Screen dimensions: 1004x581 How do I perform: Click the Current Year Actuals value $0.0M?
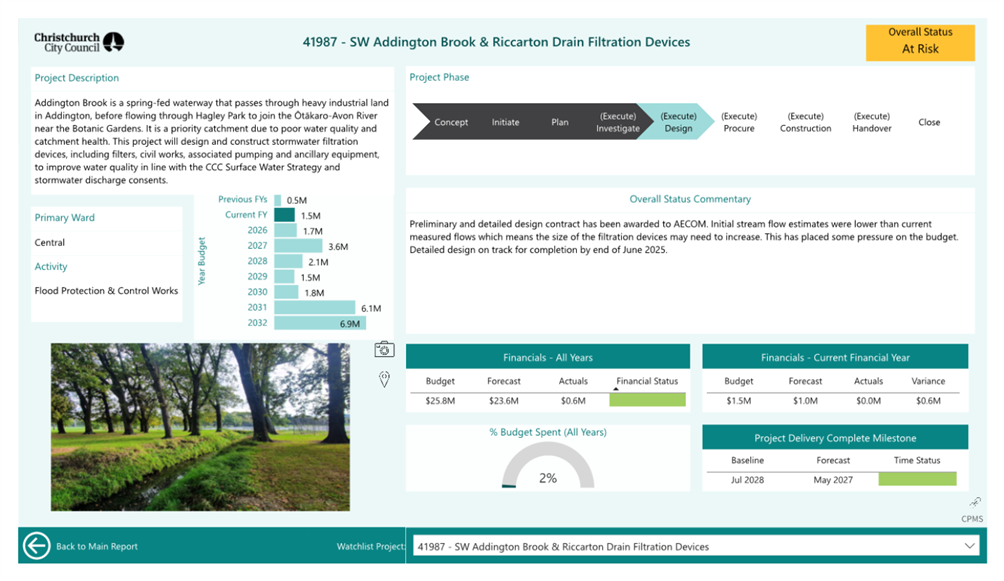click(868, 401)
